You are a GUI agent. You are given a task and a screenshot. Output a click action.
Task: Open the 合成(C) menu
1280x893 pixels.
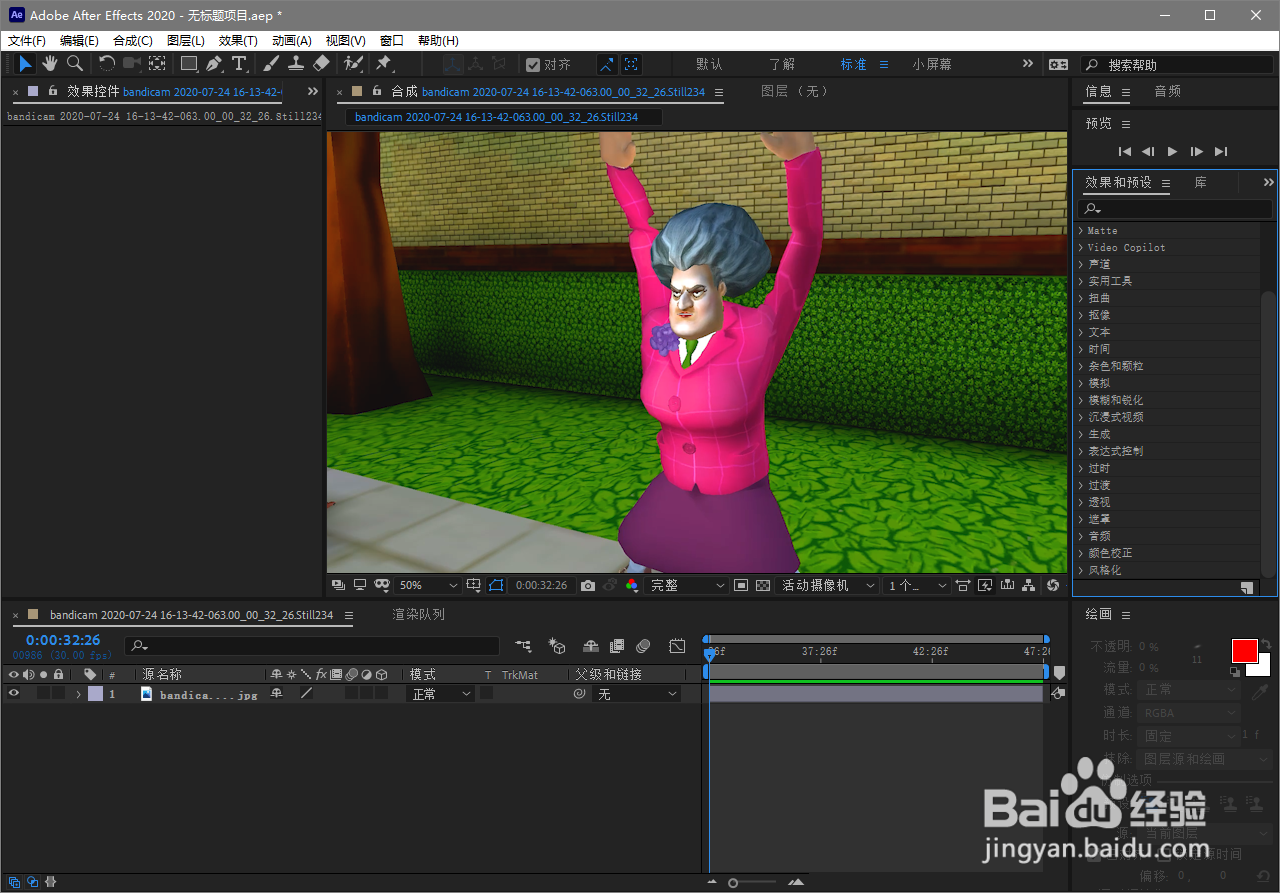[133, 41]
